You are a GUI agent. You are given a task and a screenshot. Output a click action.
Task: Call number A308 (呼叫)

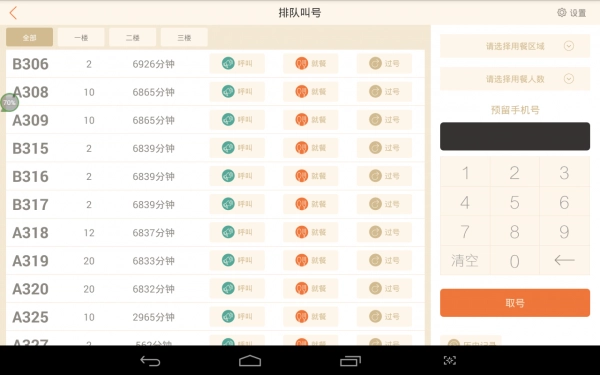(x=237, y=91)
